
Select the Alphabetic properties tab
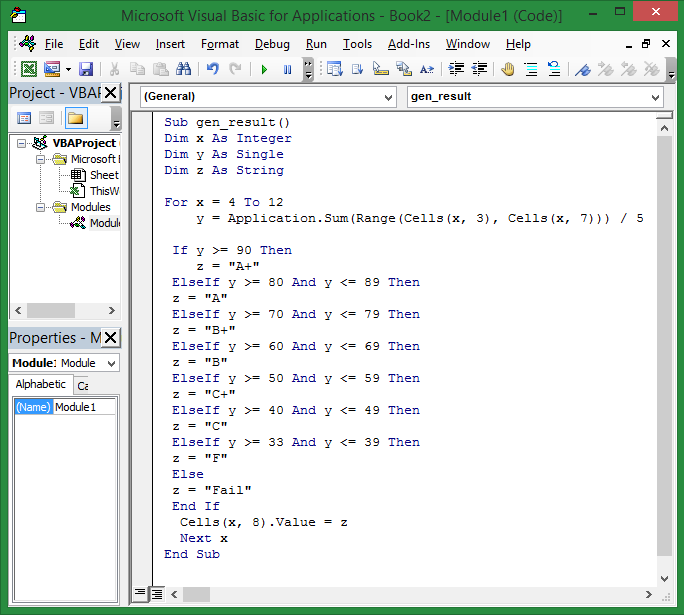41,384
